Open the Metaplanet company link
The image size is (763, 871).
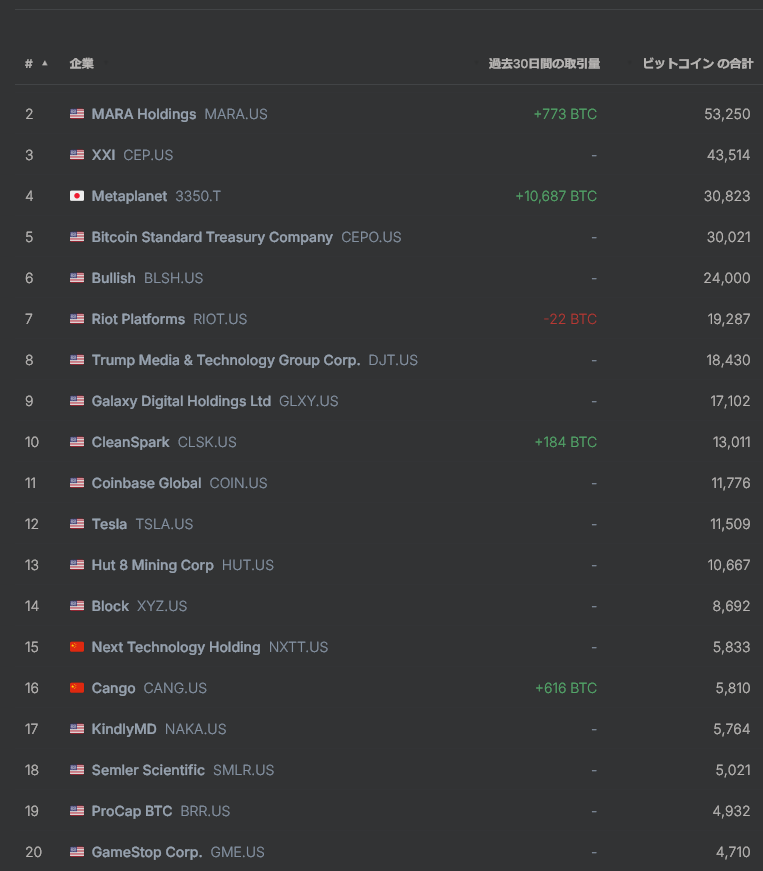(x=129, y=196)
